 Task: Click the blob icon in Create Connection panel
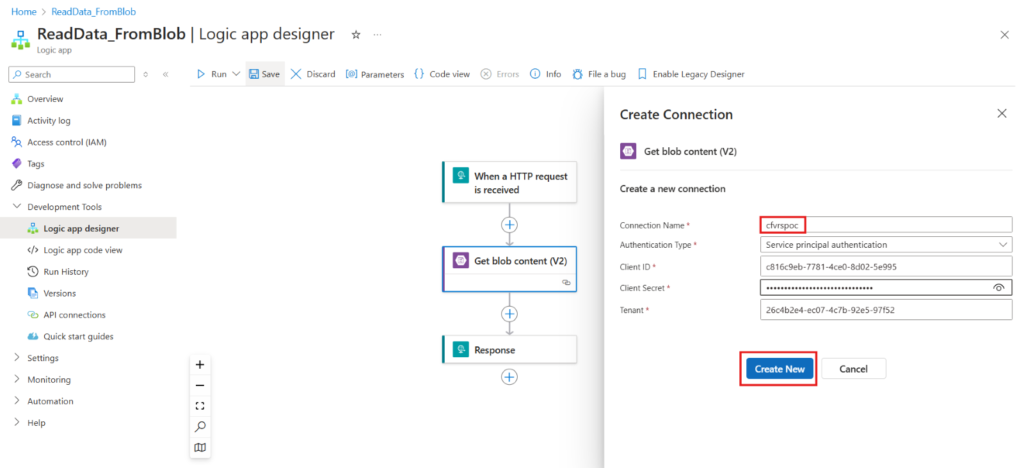628,151
